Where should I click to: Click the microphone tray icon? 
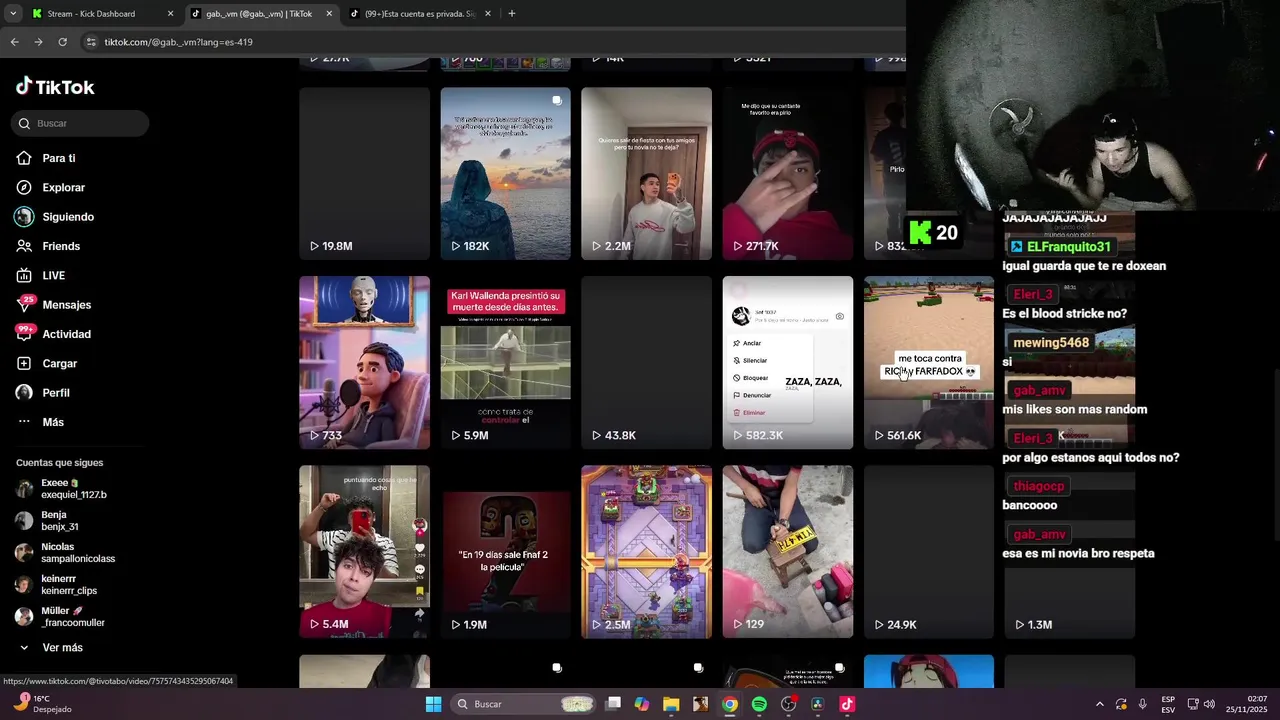(x=1143, y=704)
